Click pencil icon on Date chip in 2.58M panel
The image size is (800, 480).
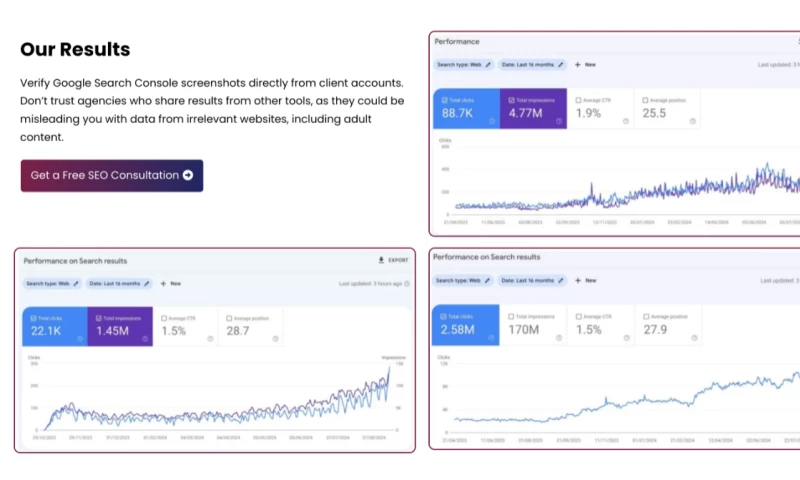click(x=560, y=281)
